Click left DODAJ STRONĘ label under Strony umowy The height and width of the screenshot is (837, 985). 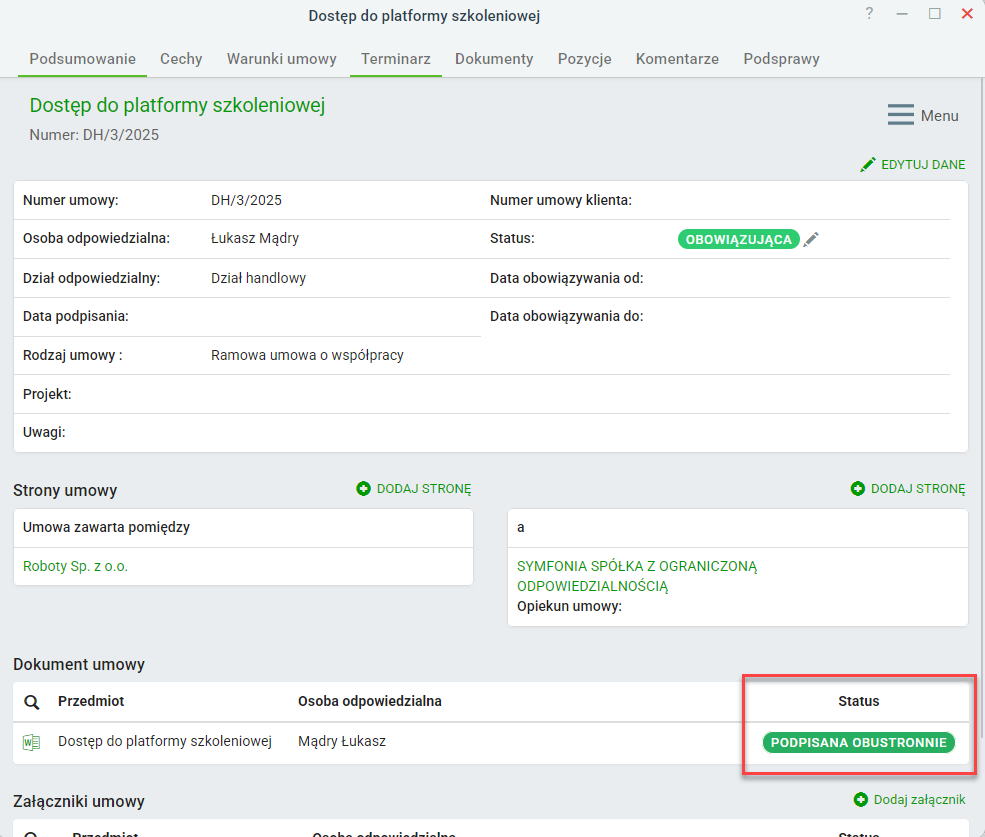tap(424, 489)
